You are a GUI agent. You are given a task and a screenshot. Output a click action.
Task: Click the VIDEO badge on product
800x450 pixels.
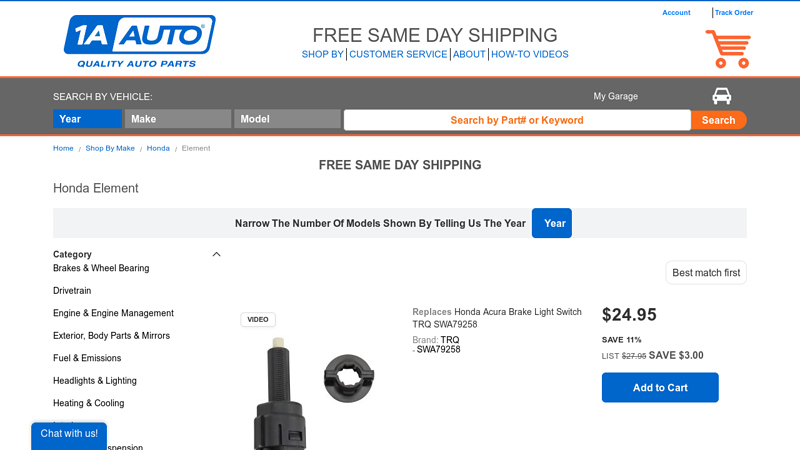(x=258, y=320)
